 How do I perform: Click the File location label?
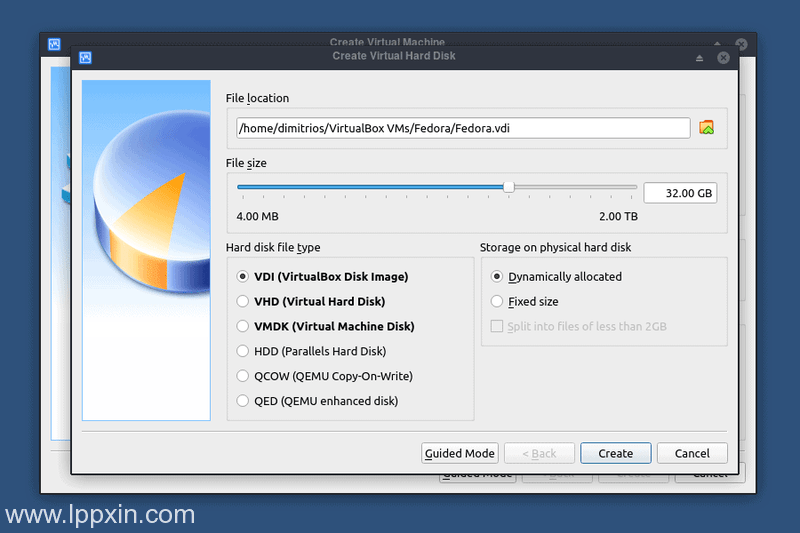coord(258,98)
